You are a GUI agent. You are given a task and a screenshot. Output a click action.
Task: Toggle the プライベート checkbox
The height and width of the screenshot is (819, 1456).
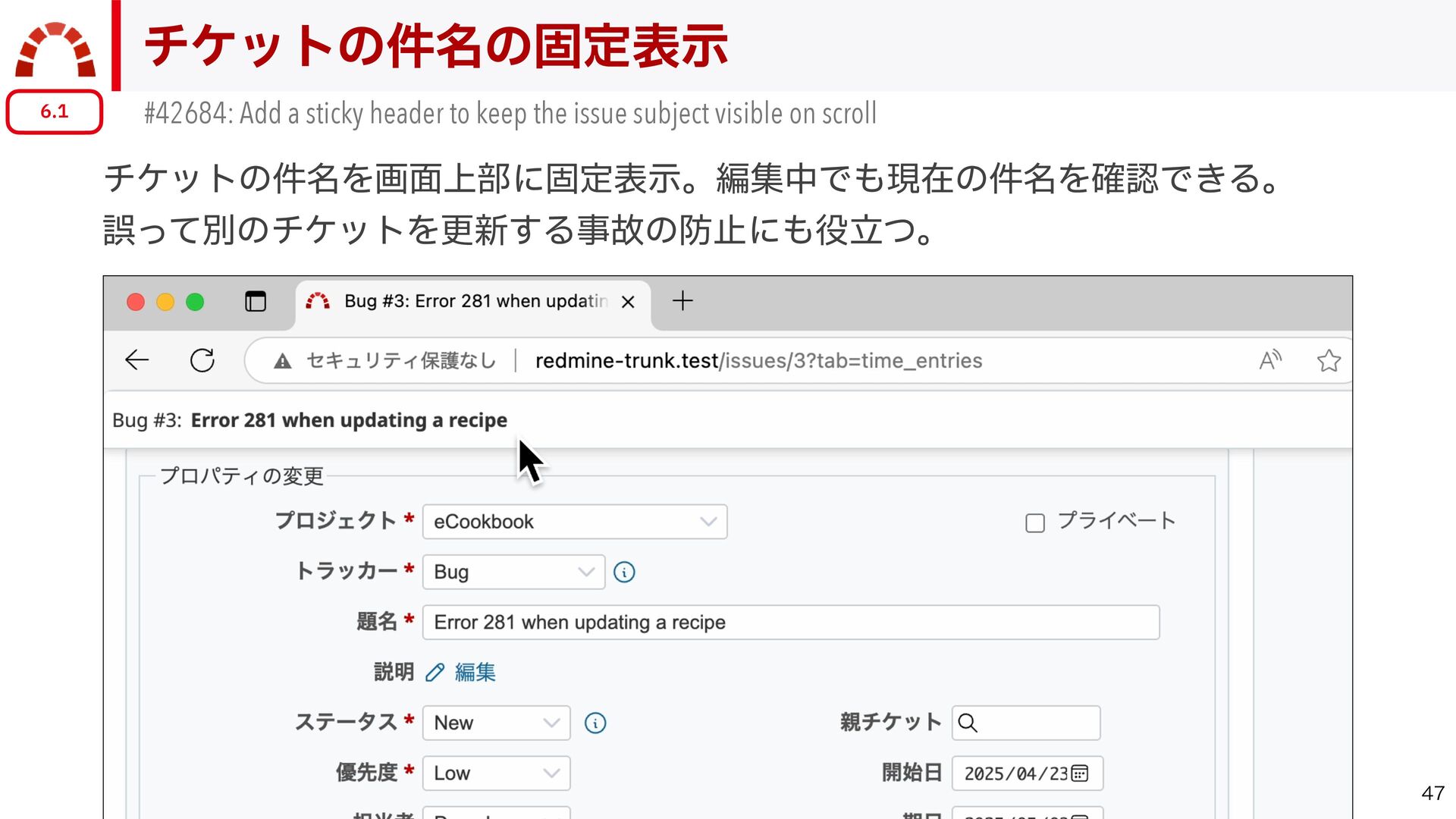click(1035, 522)
